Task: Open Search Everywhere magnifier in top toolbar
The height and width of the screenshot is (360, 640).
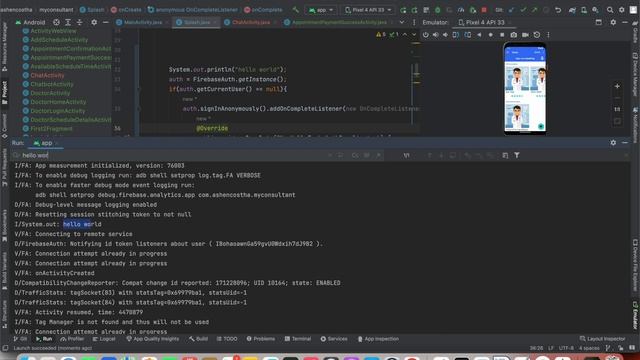Action: (610, 10)
